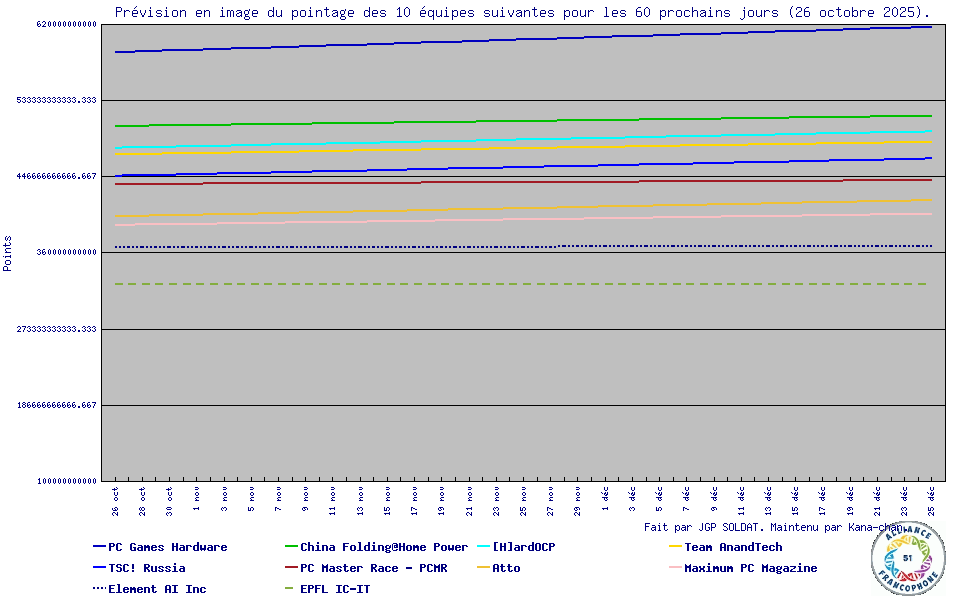Click the TSC! Russia legend entry

pos(146,568)
